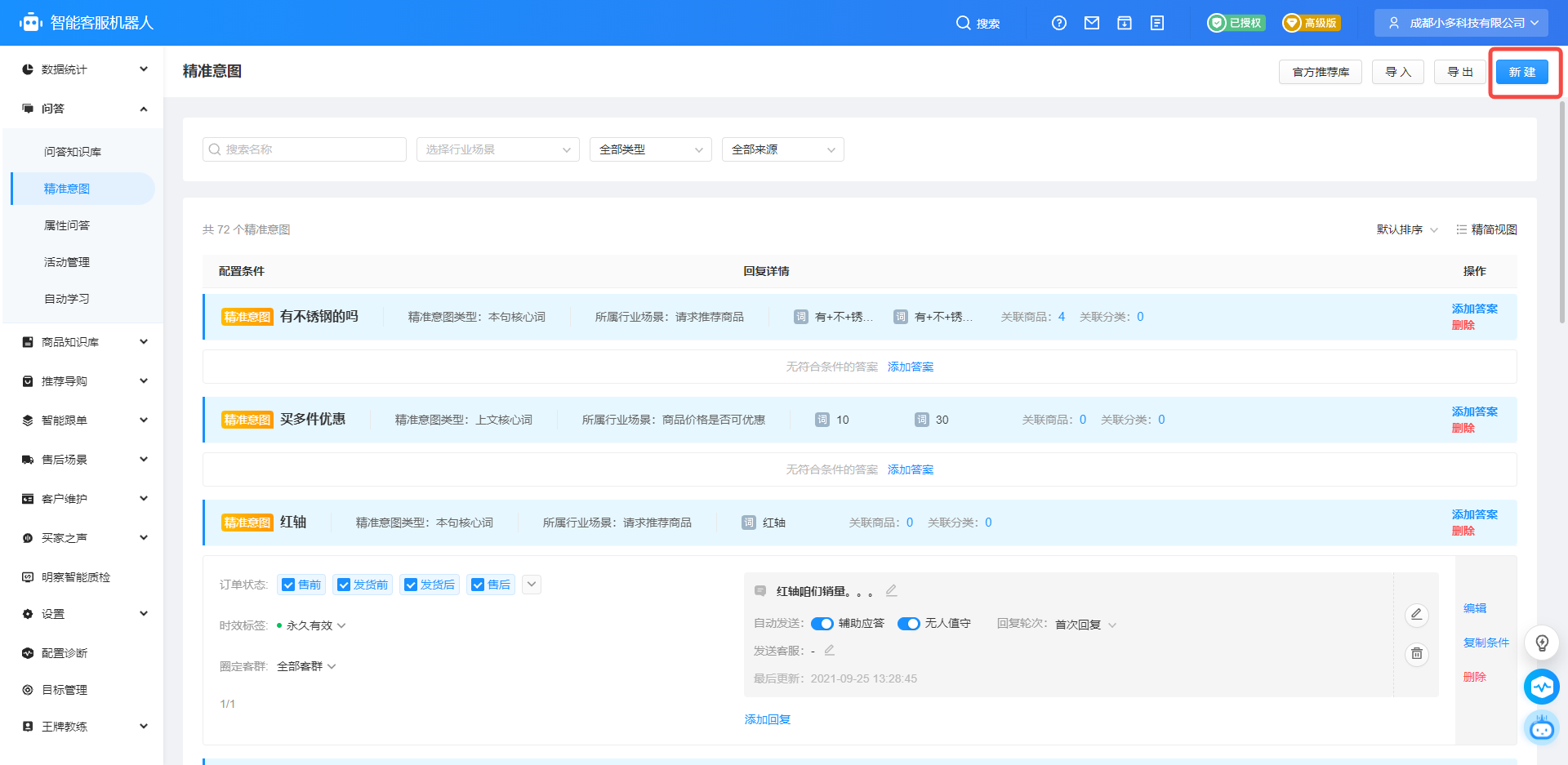Open the 全部来源 filter dropdown
Image resolution: width=1568 pixels, height=765 pixels.
point(783,149)
